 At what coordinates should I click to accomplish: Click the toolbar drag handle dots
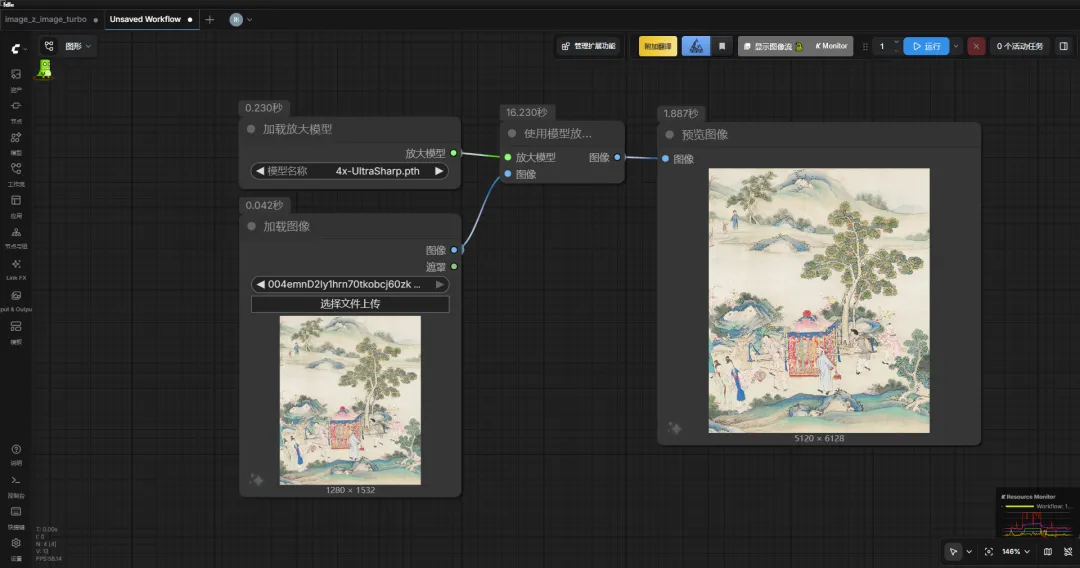click(x=865, y=46)
